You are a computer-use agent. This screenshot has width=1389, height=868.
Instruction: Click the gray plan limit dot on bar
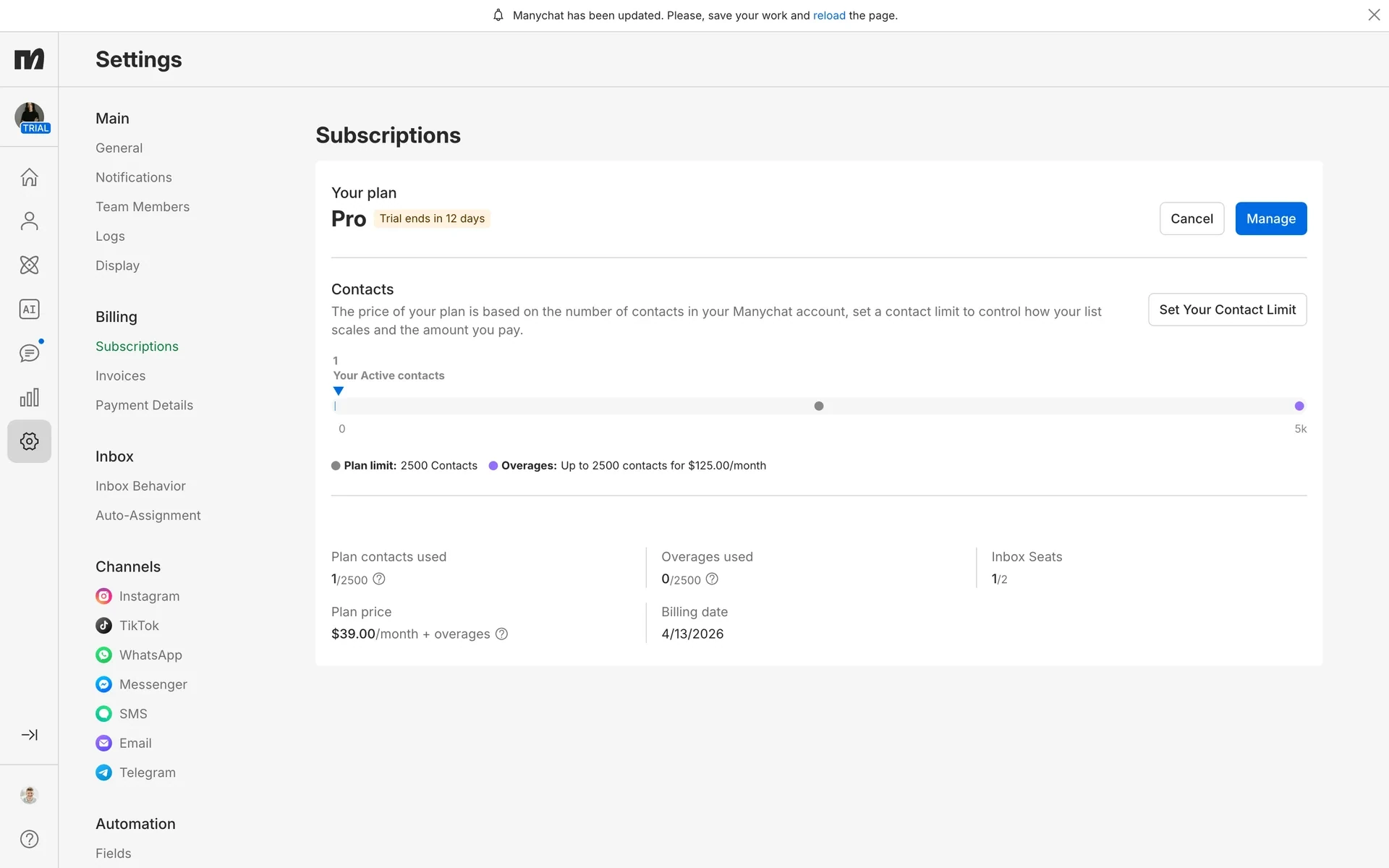pos(819,406)
